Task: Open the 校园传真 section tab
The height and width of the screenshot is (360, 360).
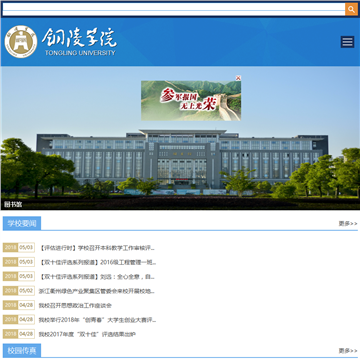Action: tap(22, 351)
